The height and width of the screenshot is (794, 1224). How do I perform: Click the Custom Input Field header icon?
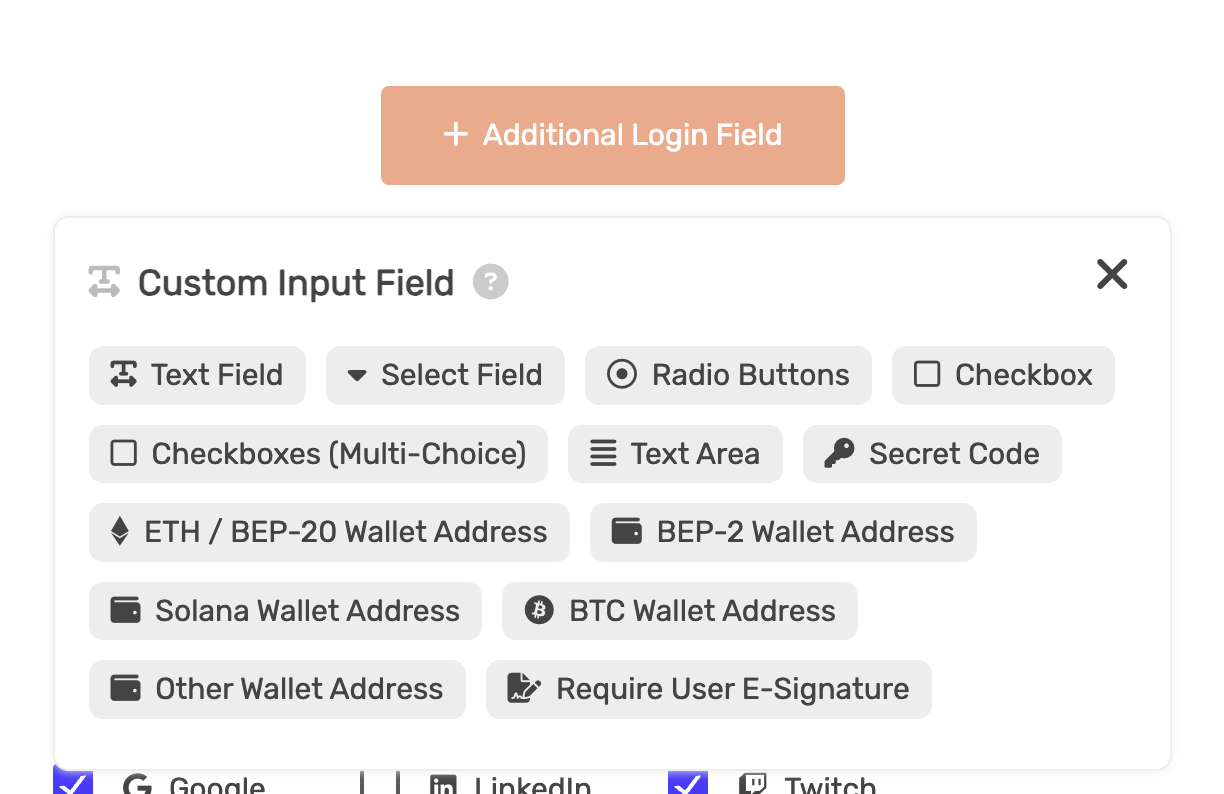coord(104,282)
